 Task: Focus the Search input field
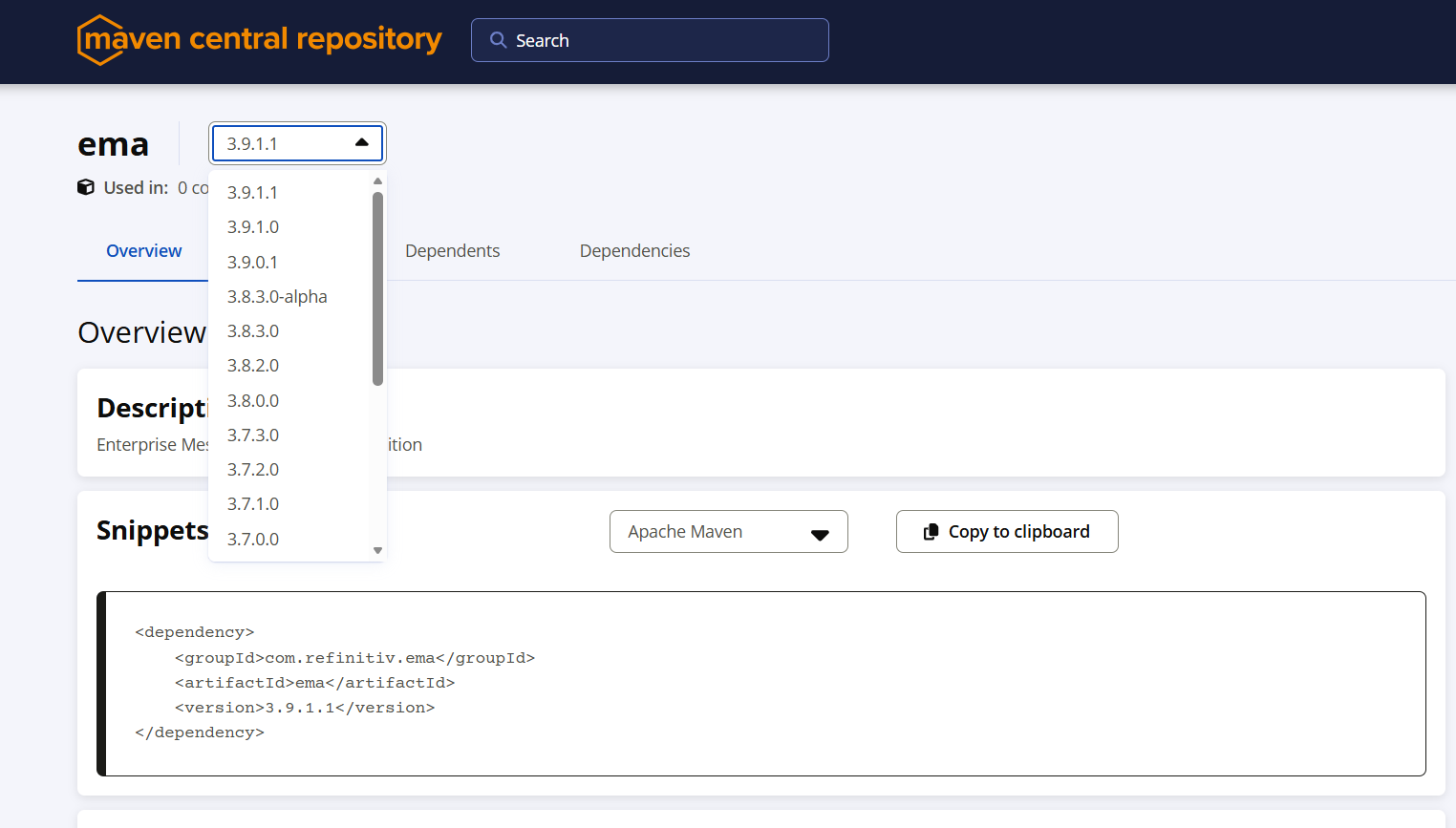pos(650,40)
